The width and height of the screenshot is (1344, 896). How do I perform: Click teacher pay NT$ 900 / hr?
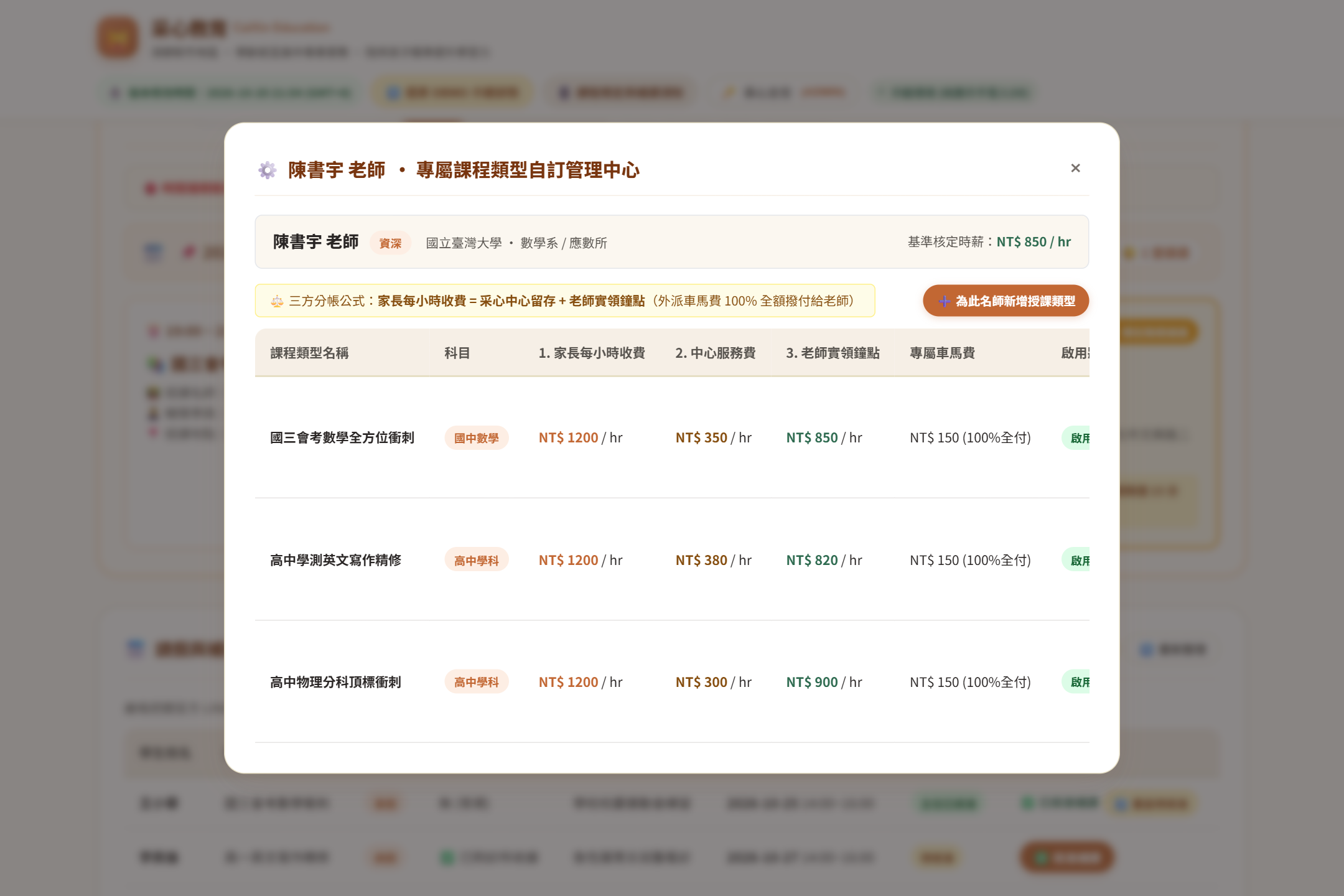824,682
